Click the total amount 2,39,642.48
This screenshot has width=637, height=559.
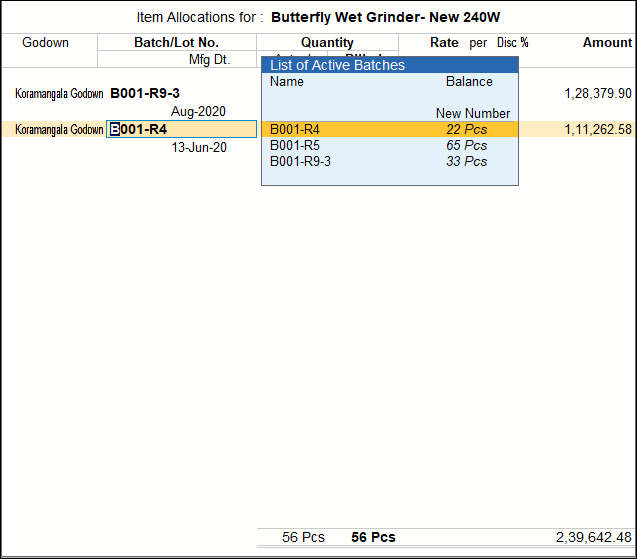tap(594, 537)
